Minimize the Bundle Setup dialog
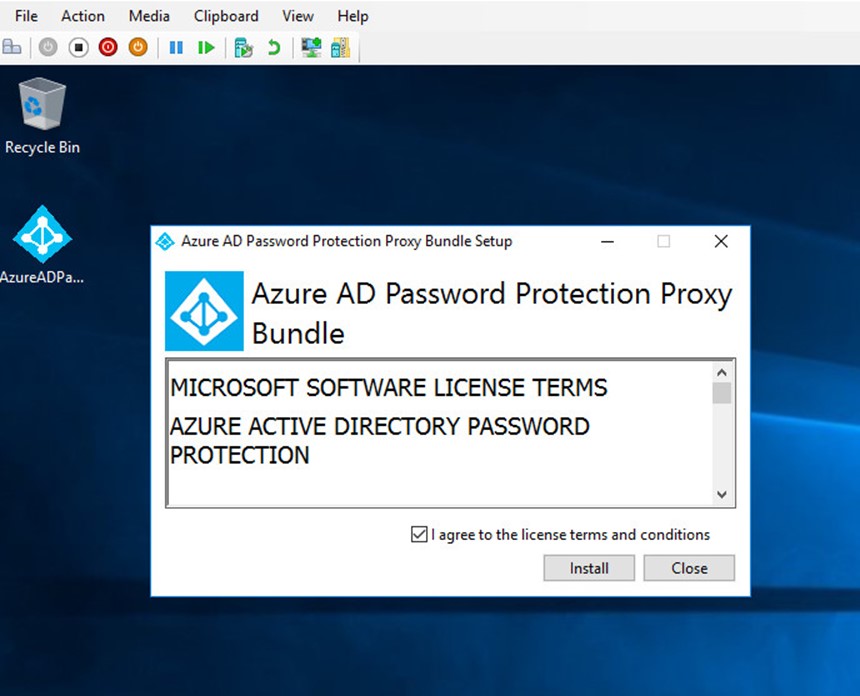The height and width of the screenshot is (696, 860). [607, 241]
